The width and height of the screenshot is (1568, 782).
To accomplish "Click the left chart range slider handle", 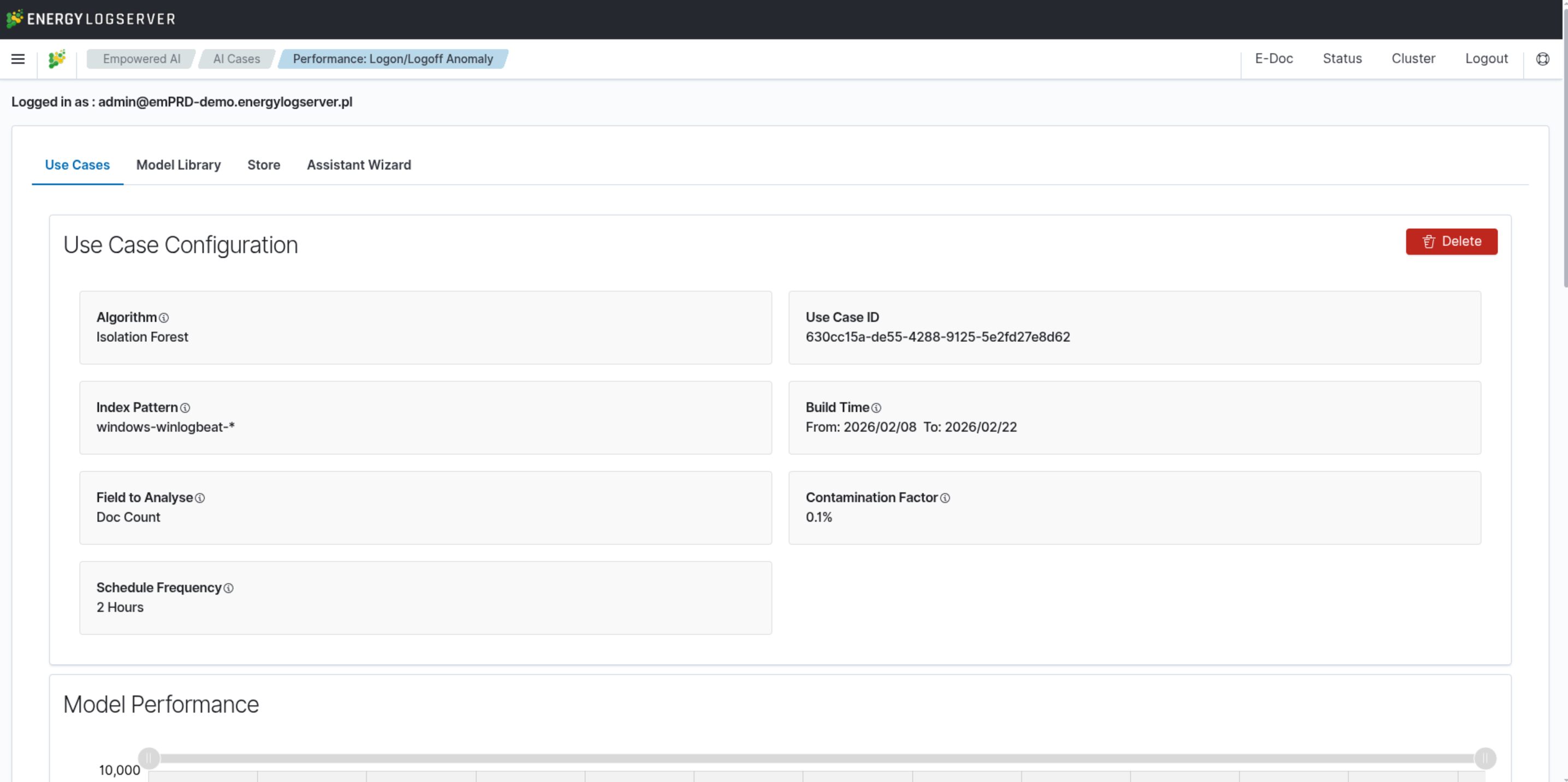I will [x=149, y=759].
